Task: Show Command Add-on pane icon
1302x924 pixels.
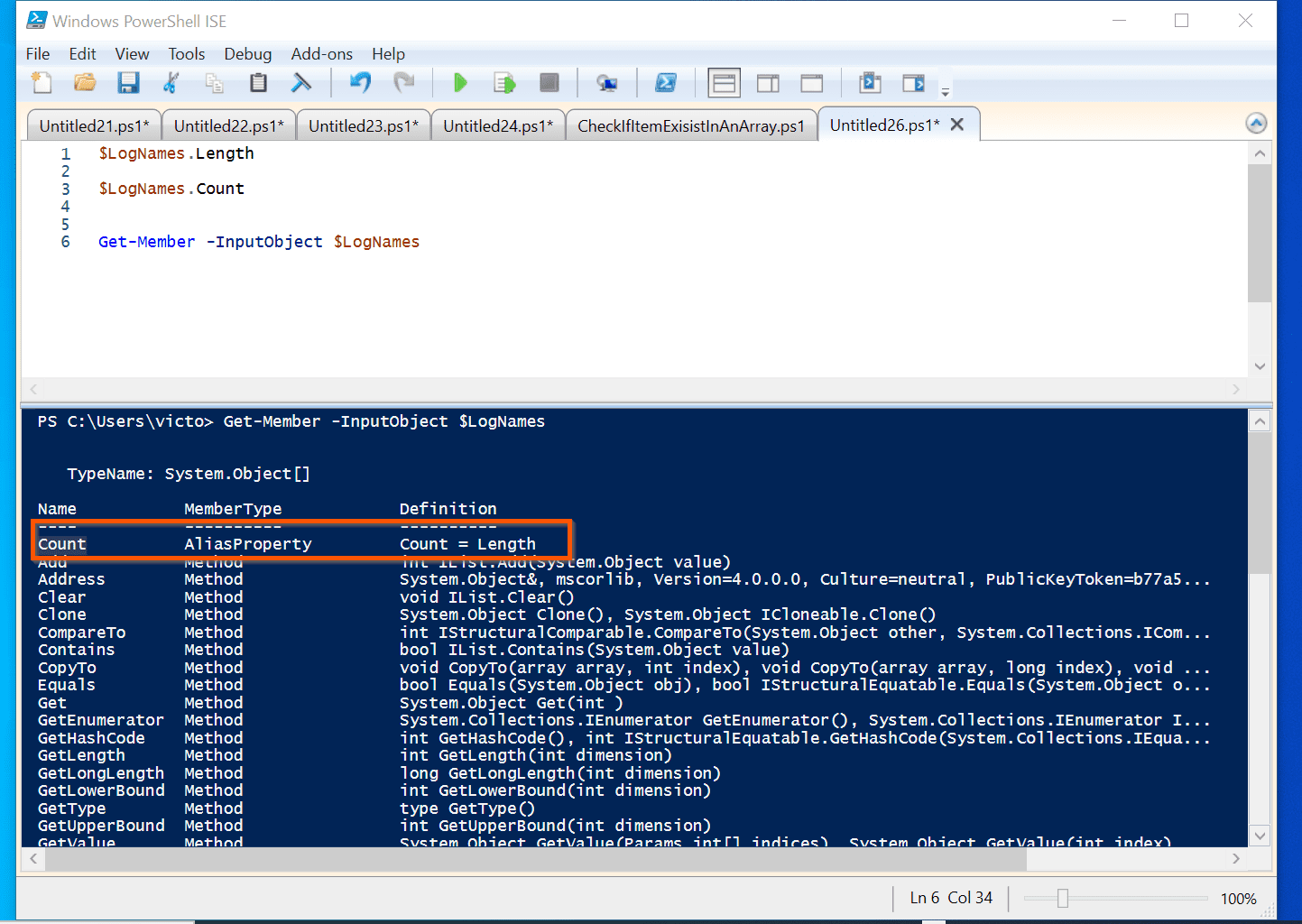Action: 914,83
